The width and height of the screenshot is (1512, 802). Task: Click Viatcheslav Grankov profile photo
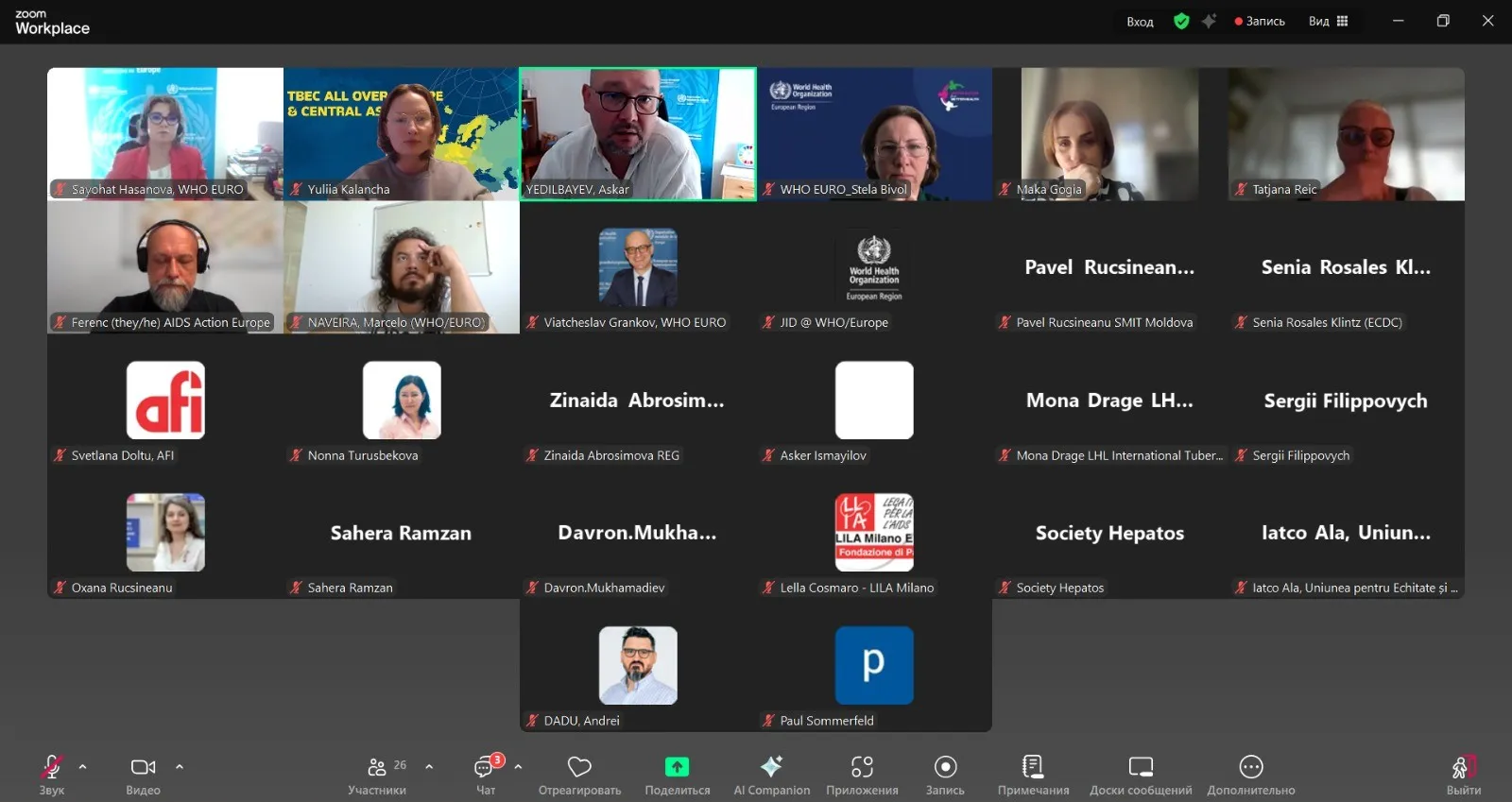tap(638, 267)
